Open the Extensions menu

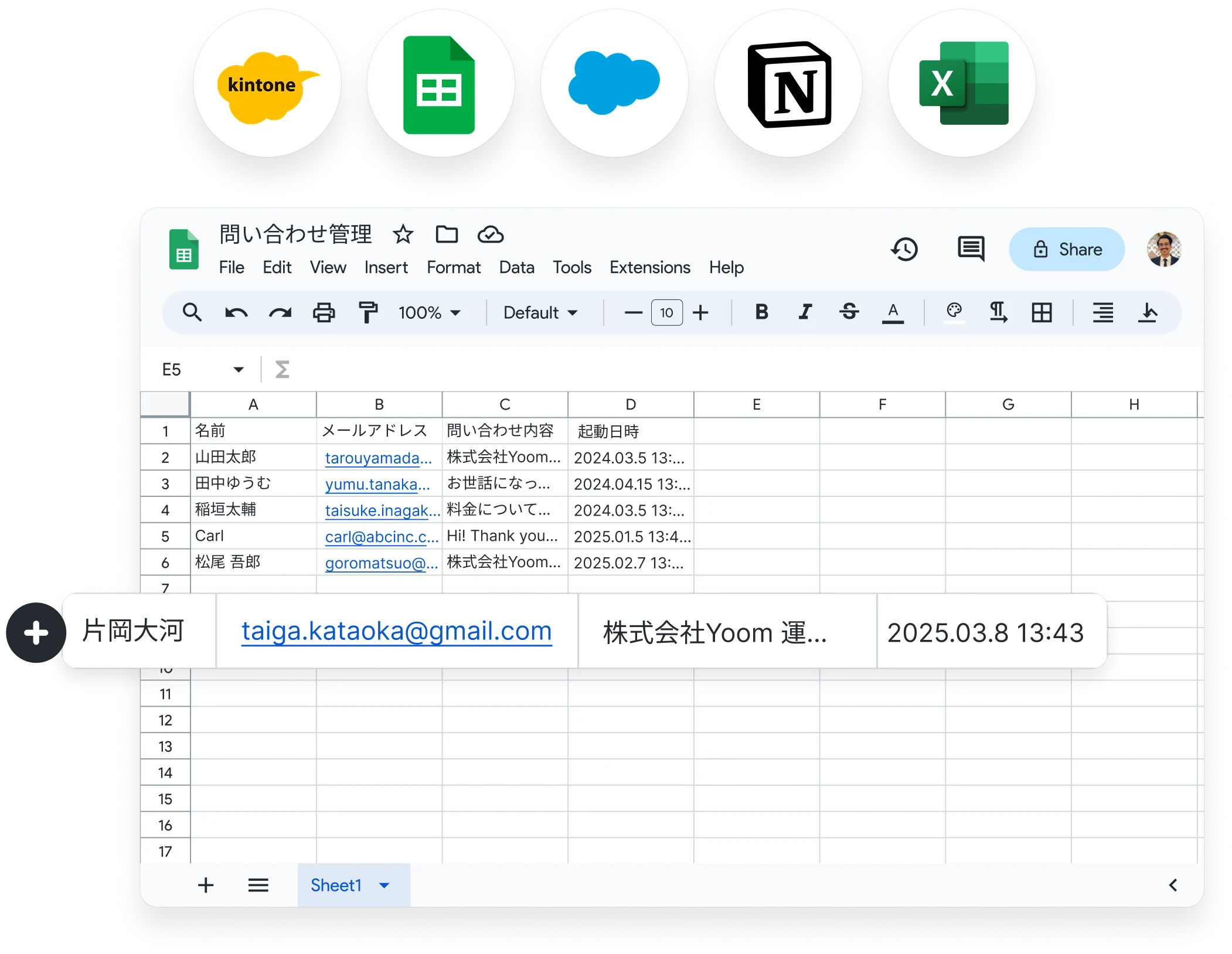(x=649, y=267)
